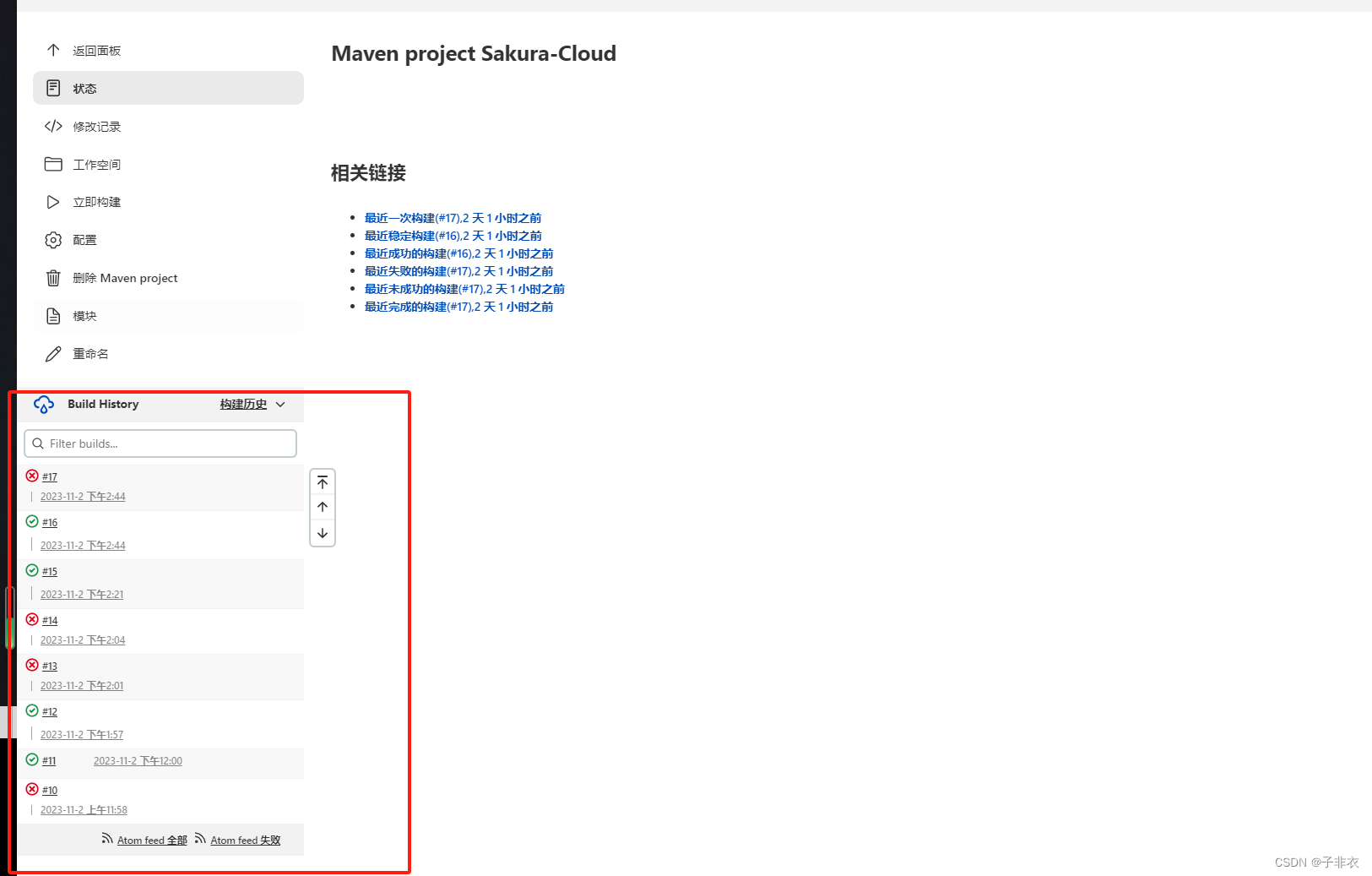Click the Build History cloud icon
The width and height of the screenshot is (1372, 876).
click(44, 405)
